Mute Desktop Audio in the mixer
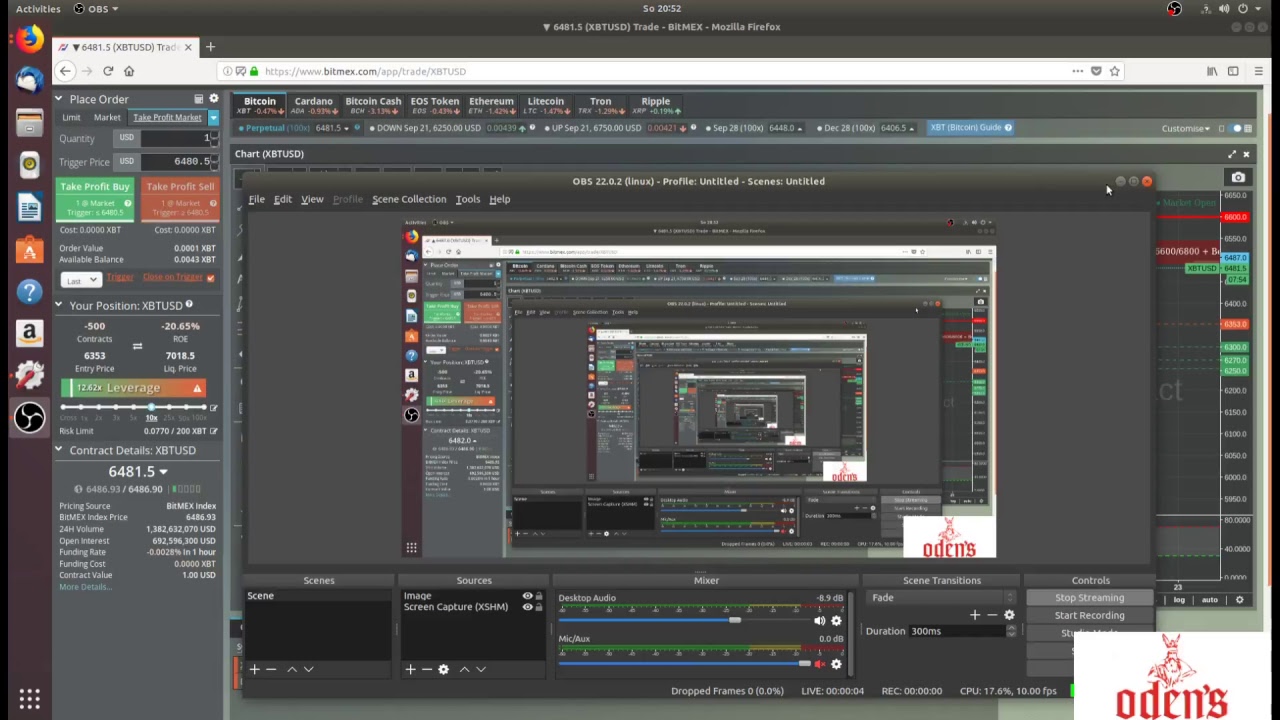This screenshot has width=1280, height=720. point(820,621)
